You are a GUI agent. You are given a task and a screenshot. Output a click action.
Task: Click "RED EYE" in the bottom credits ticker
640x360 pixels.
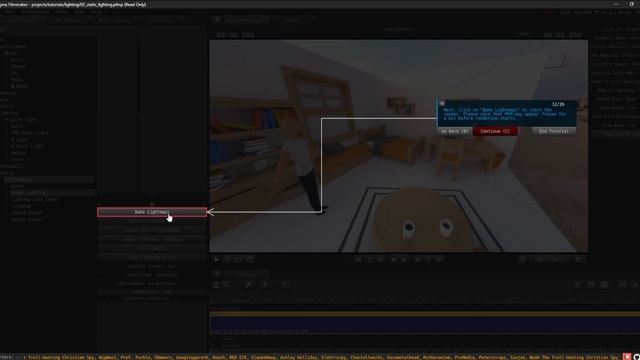coord(238,357)
